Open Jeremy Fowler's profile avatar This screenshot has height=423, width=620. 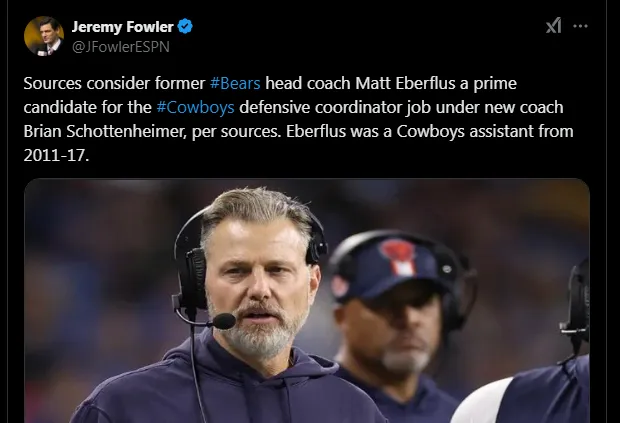(43, 36)
